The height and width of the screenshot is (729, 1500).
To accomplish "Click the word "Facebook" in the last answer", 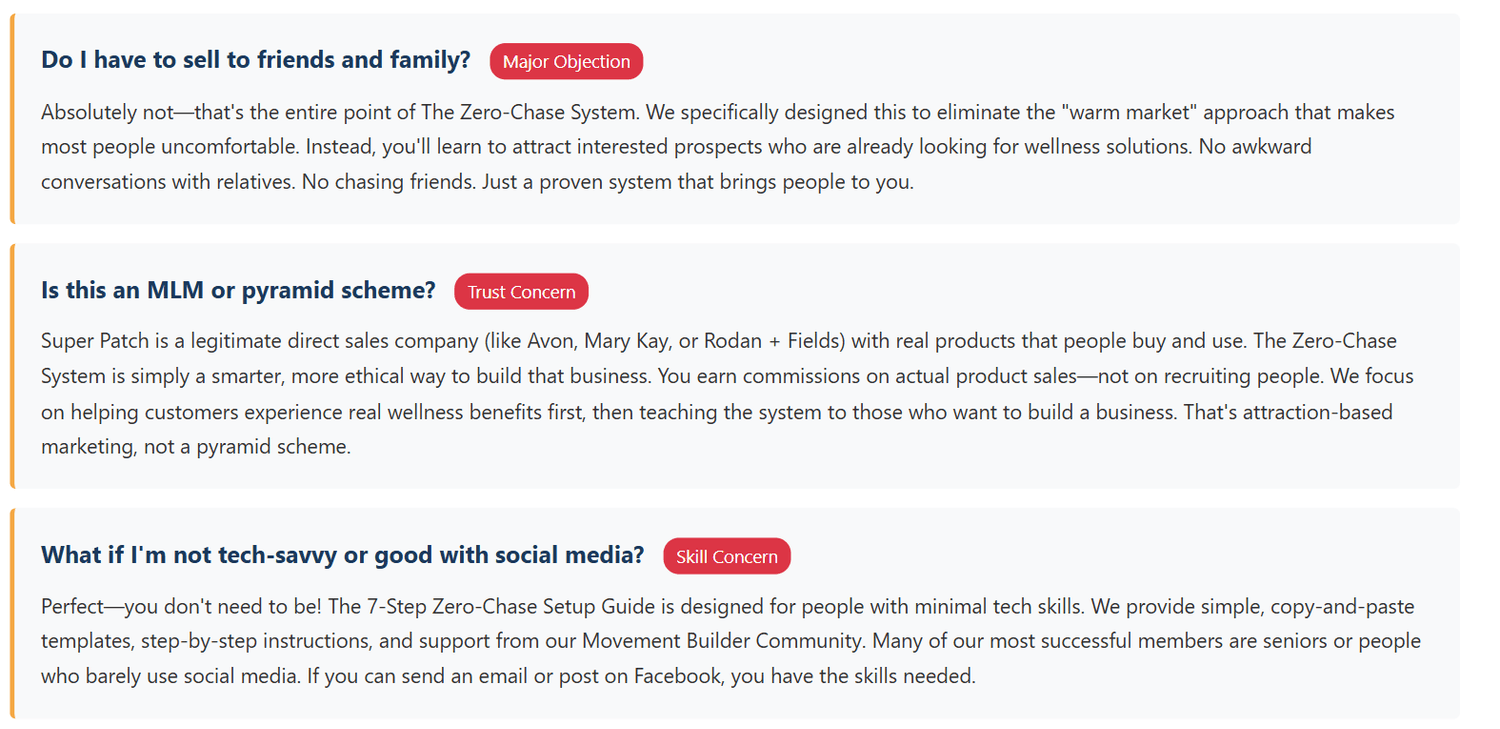I will pos(677,676).
